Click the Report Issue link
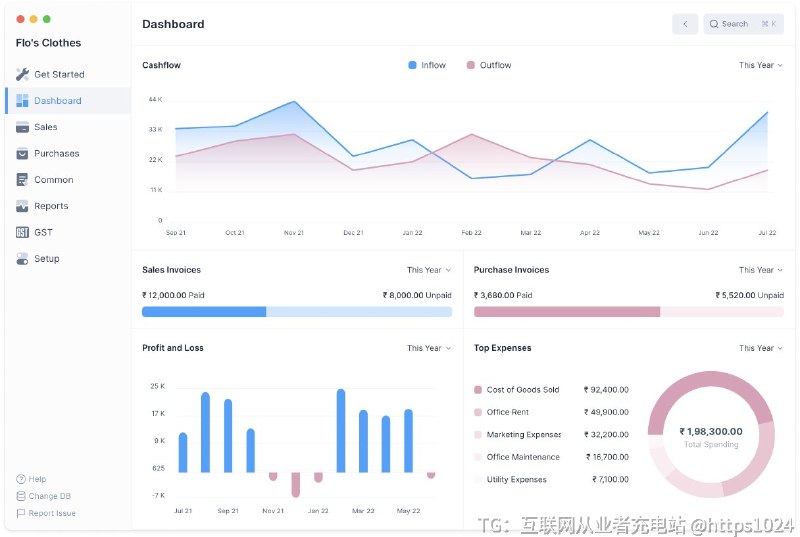The width and height of the screenshot is (800, 537). click(51, 513)
